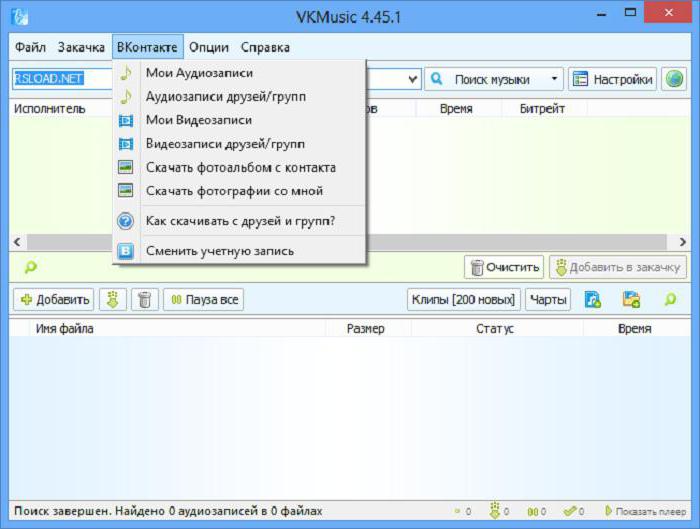The image size is (700, 529).
Task: Click the horizontal scrollbar left arrow
Action: pyautogui.click(x=17, y=242)
